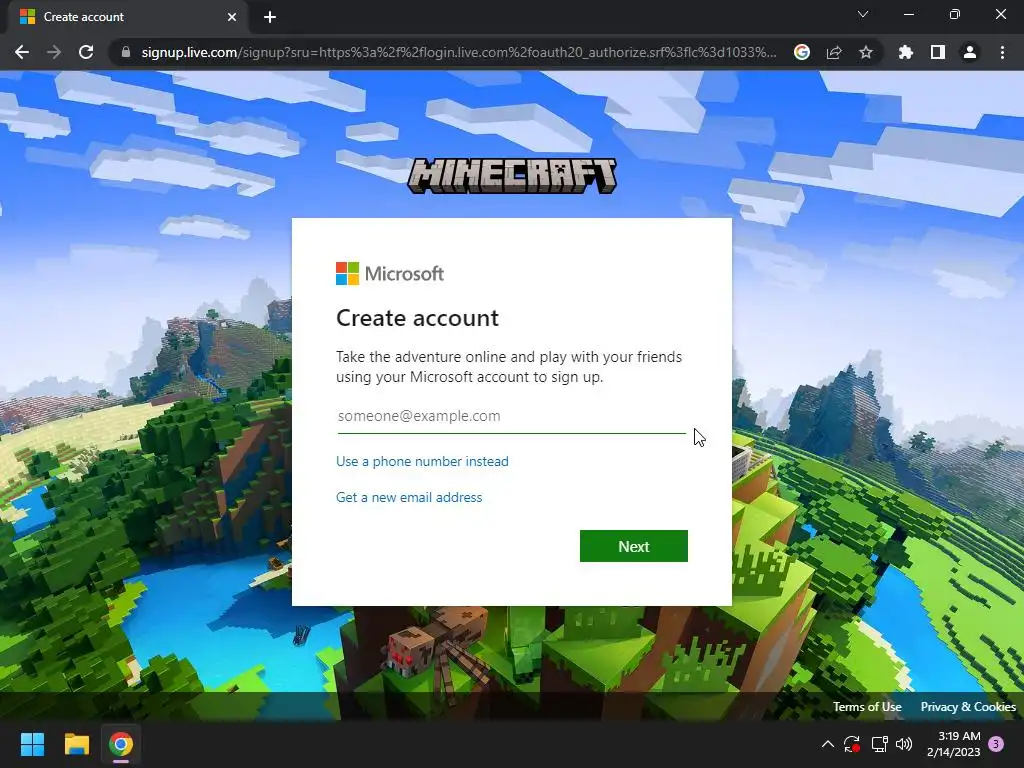Click the Minecraft logo above the form
The height and width of the screenshot is (768, 1024).
[x=511, y=176]
